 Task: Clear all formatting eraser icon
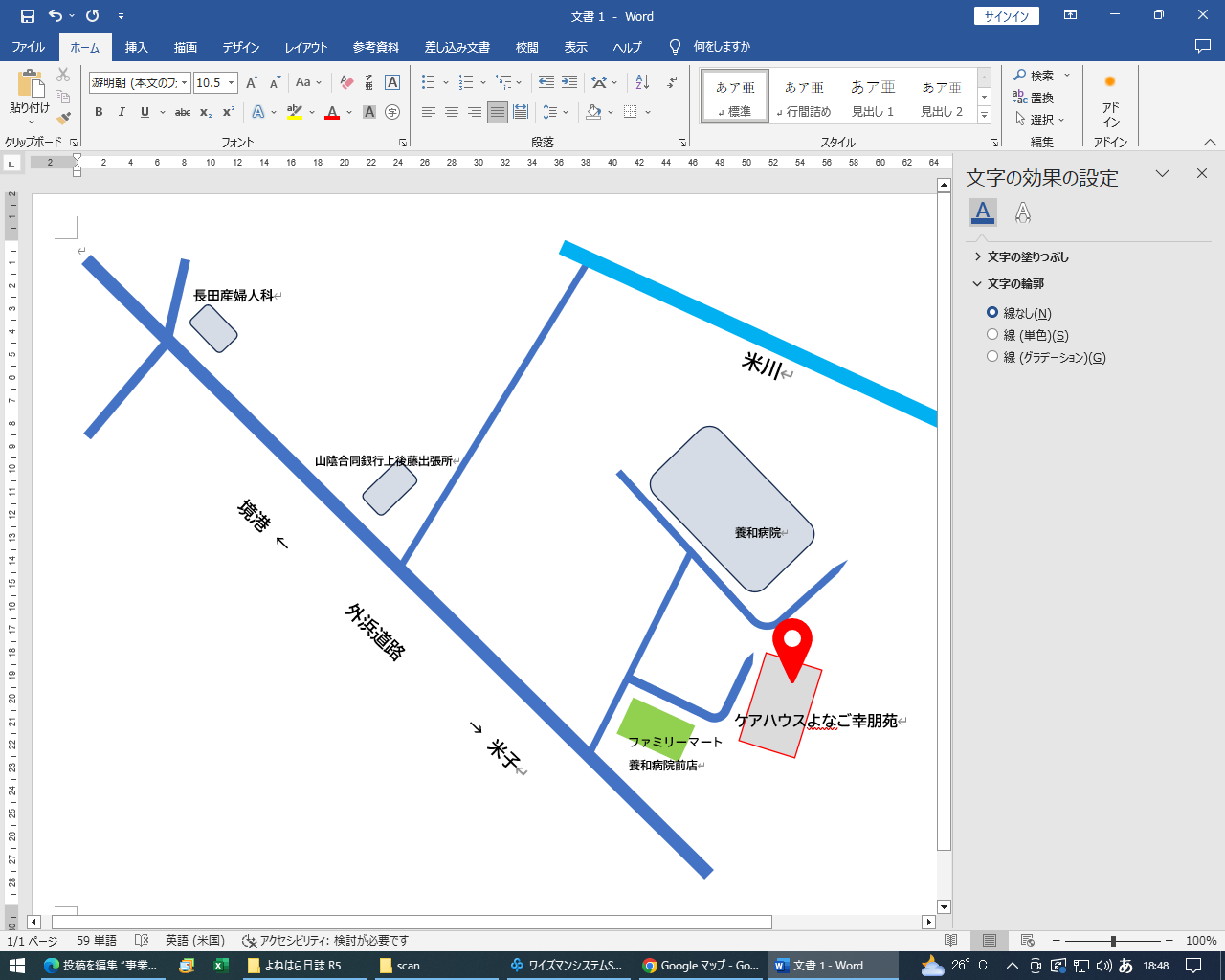pyautogui.click(x=346, y=83)
